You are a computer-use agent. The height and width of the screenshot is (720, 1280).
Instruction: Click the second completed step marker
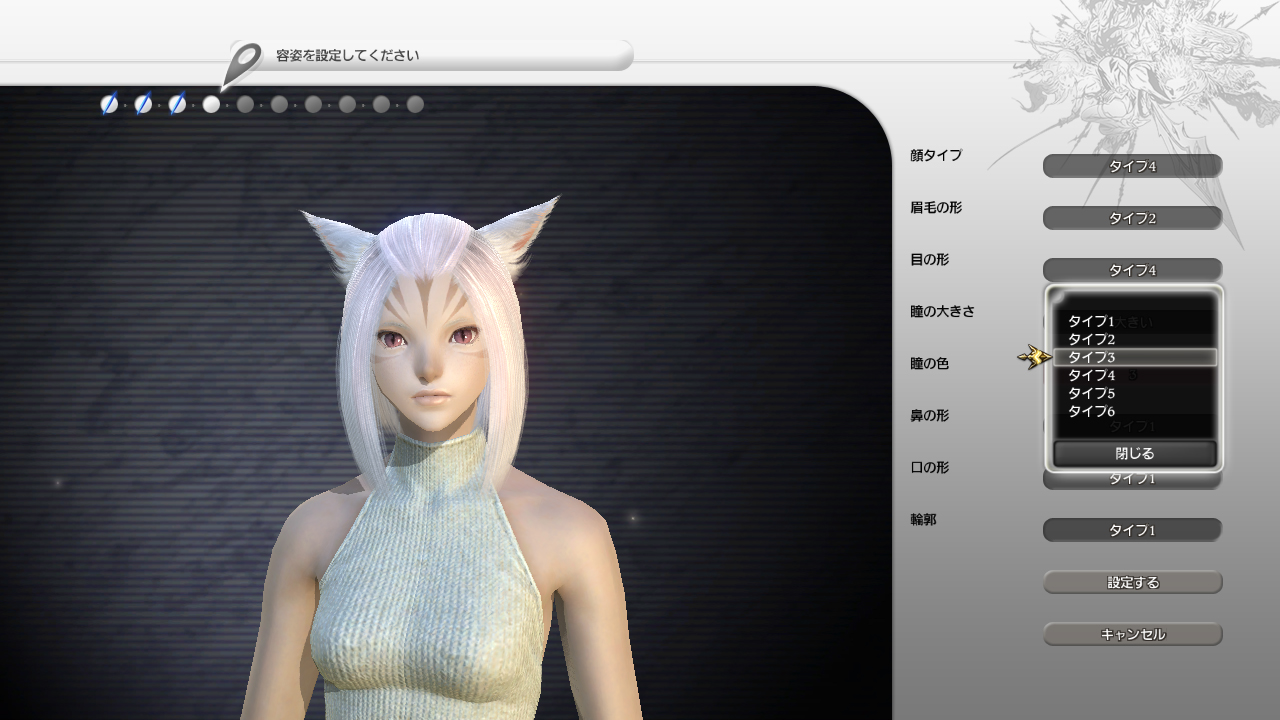[x=143, y=104]
